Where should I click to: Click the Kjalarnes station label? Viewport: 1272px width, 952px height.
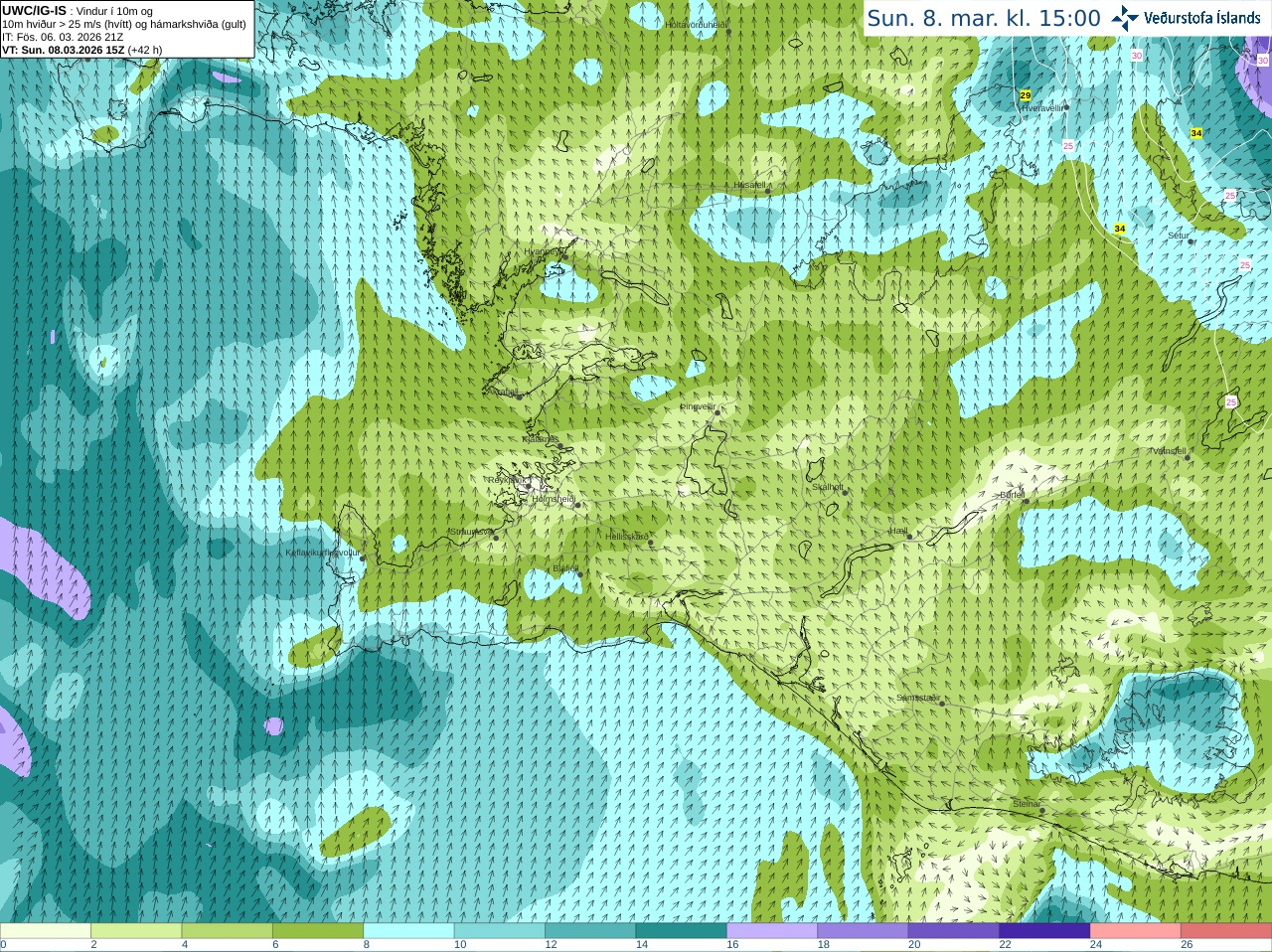(x=541, y=438)
